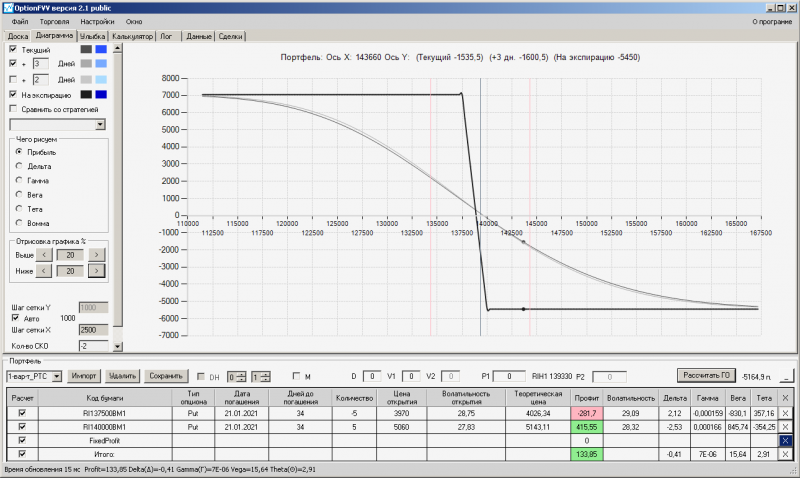Increase Ниже percentage with right arrow
Viewport: 800px width, 478px height.
(96, 271)
